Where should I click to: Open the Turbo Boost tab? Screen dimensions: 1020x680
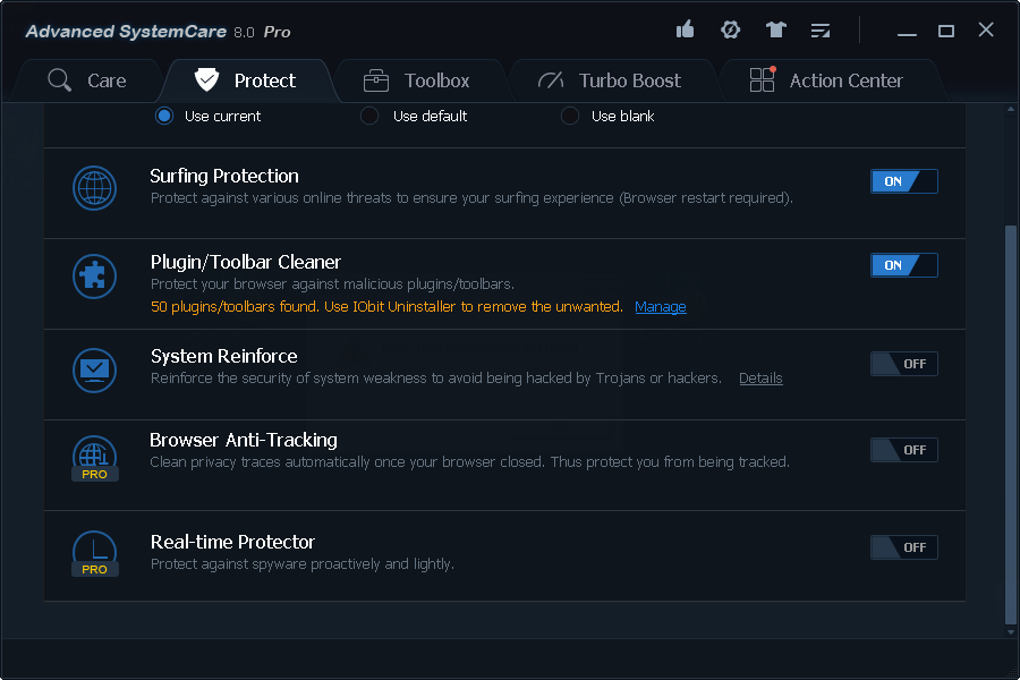point(610,81)
